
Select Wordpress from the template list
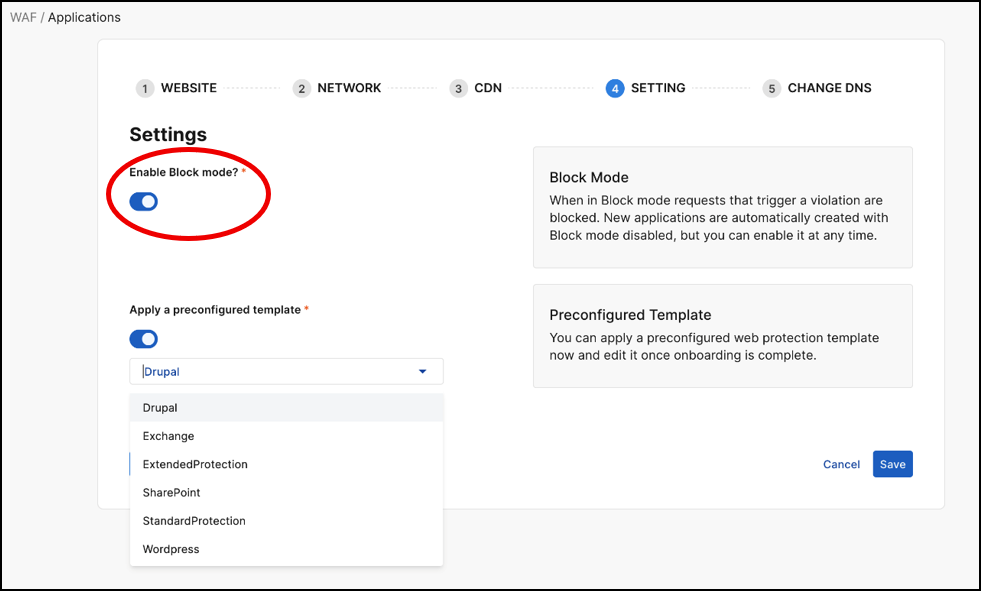click(x=171, y=549)
